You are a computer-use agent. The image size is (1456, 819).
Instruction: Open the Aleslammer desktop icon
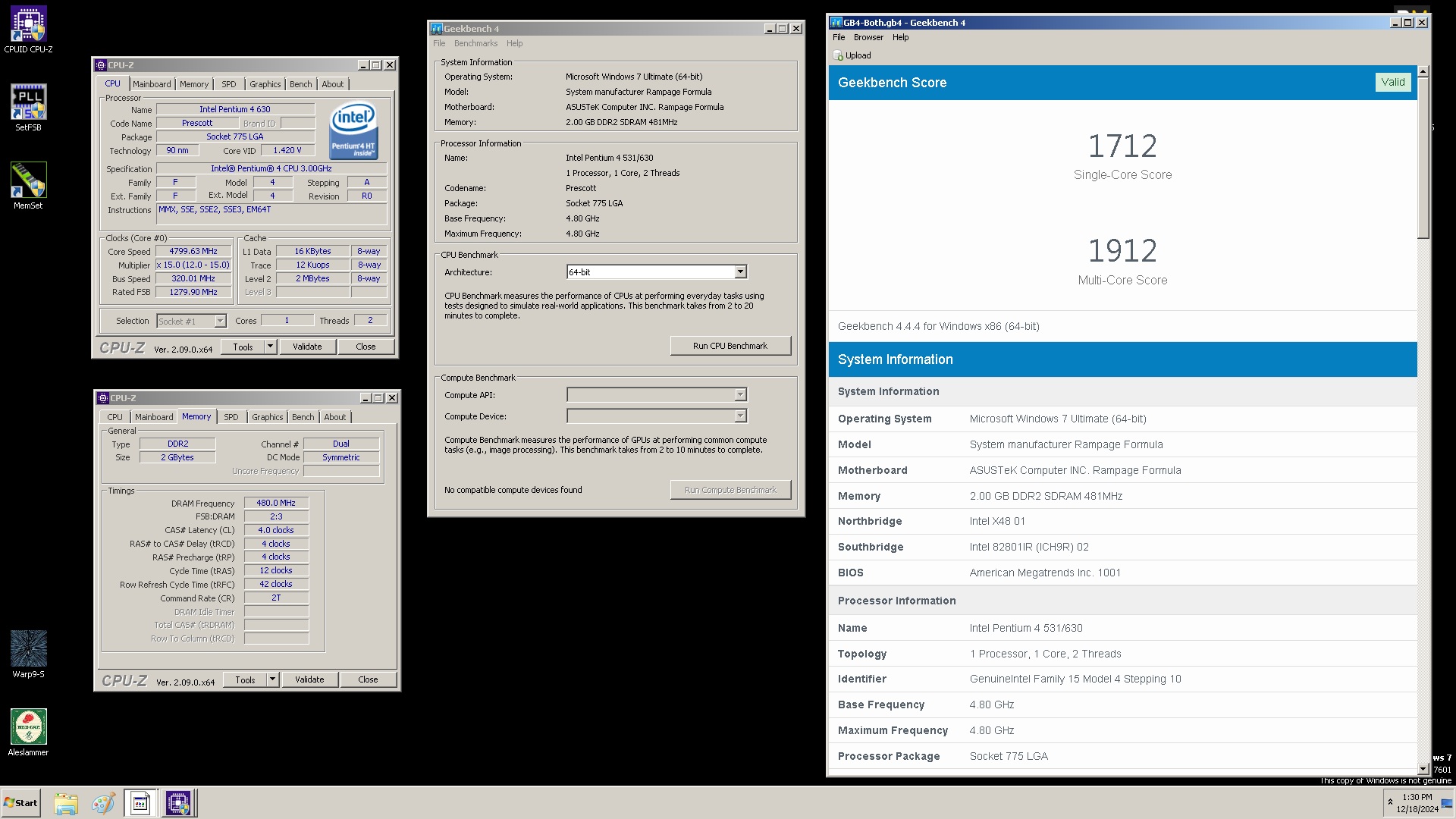[28, 732]
